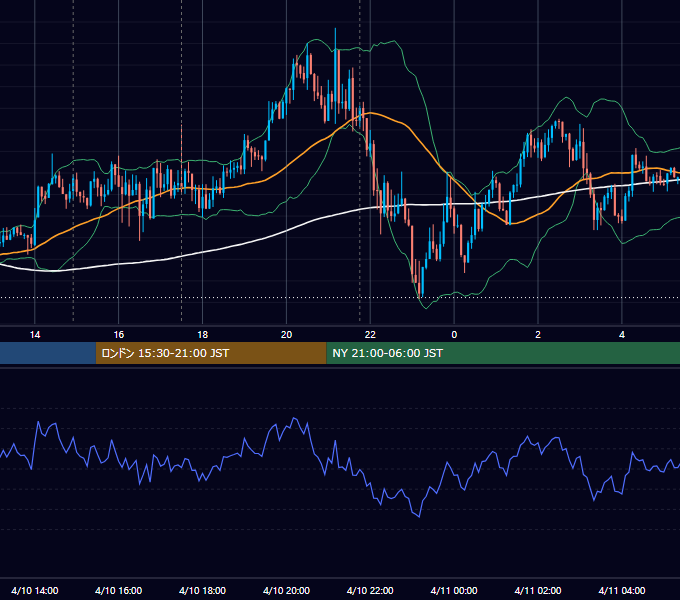Click the 2 hour axis label

[538, 335]
